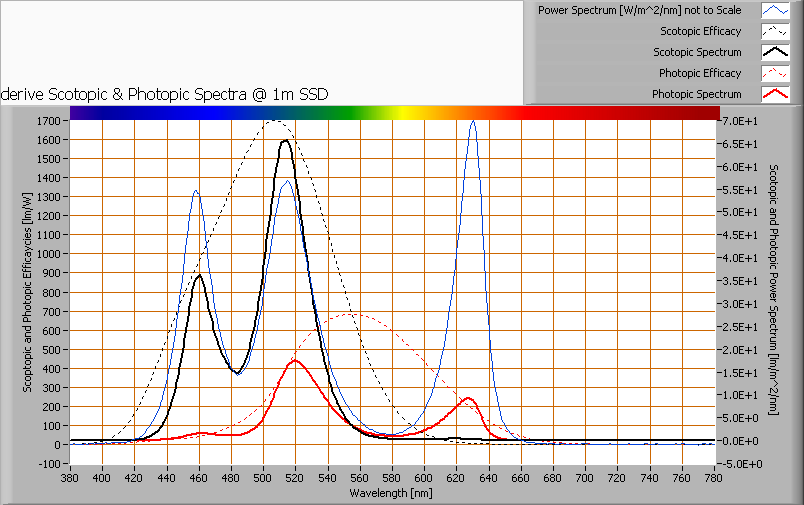Click the dashed red Photopic Efficacy legend icon

coord(775,73)
